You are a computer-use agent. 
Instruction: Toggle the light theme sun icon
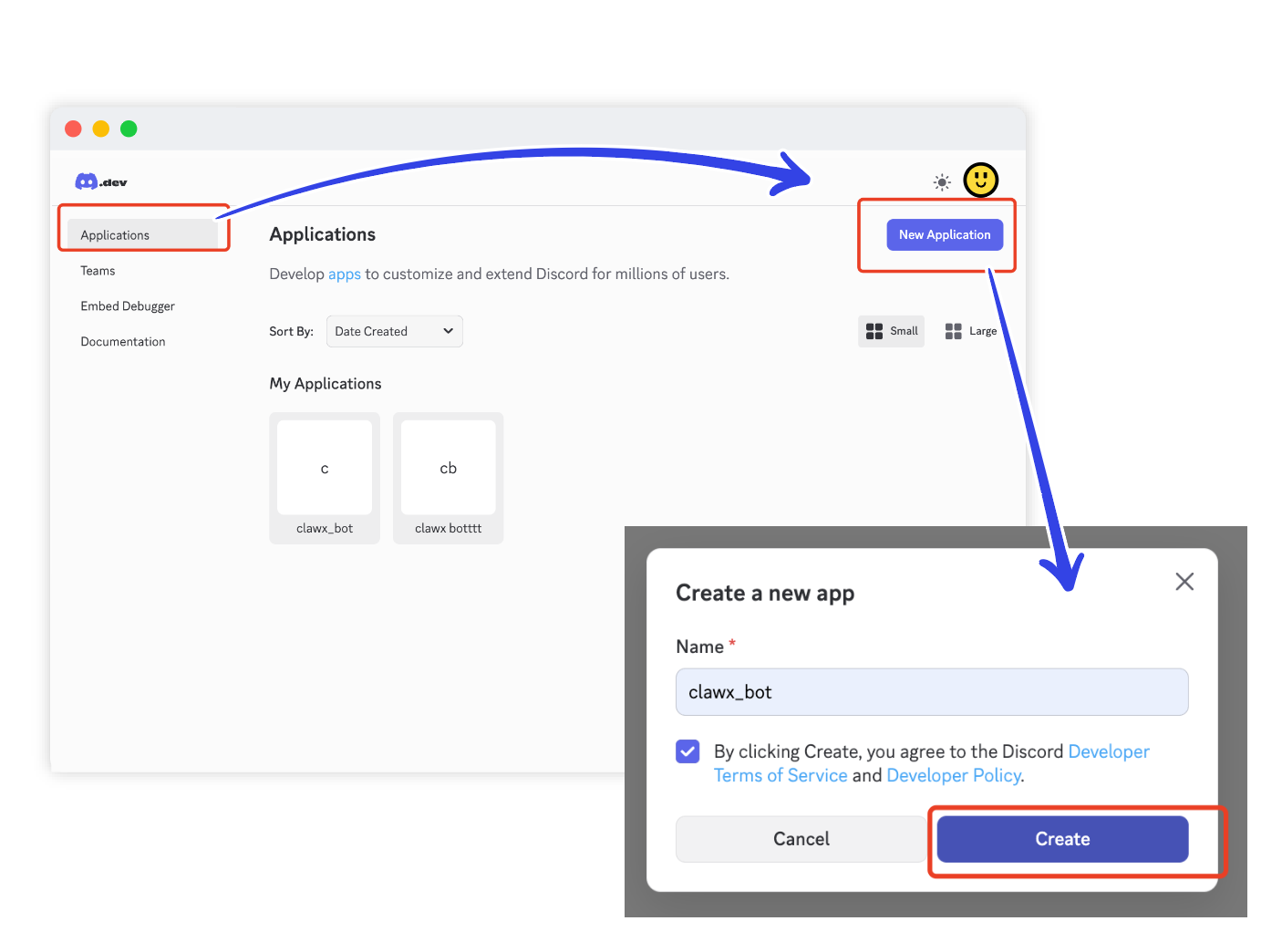tap(942, 182)
